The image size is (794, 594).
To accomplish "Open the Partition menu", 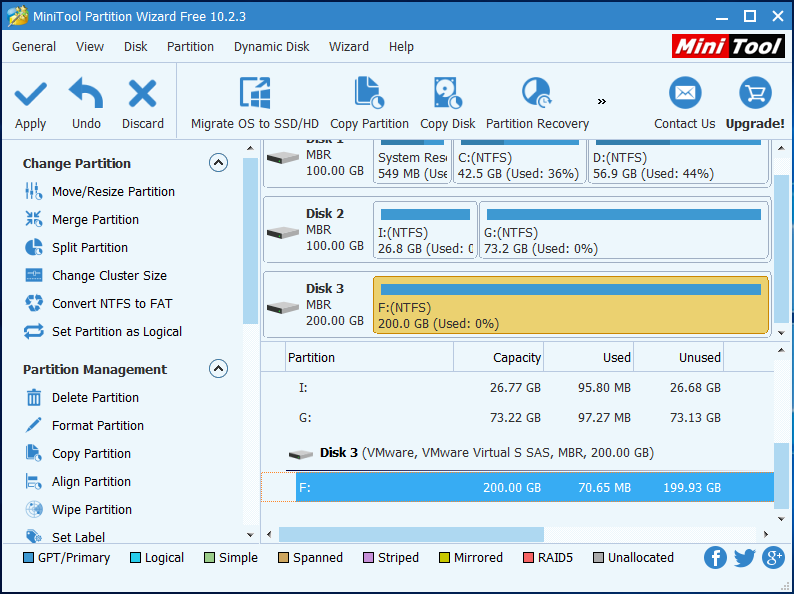I will [x=190, y=47].
